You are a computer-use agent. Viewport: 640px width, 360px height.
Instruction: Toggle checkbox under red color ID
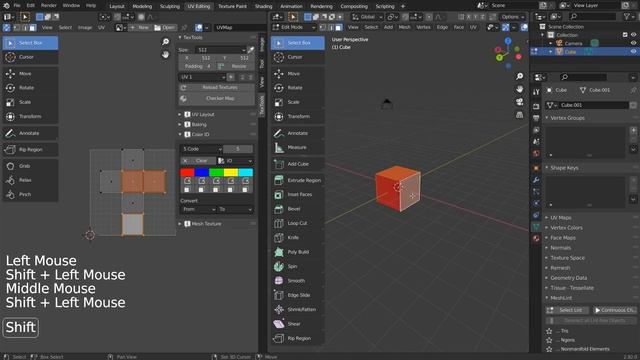point(187,190)
